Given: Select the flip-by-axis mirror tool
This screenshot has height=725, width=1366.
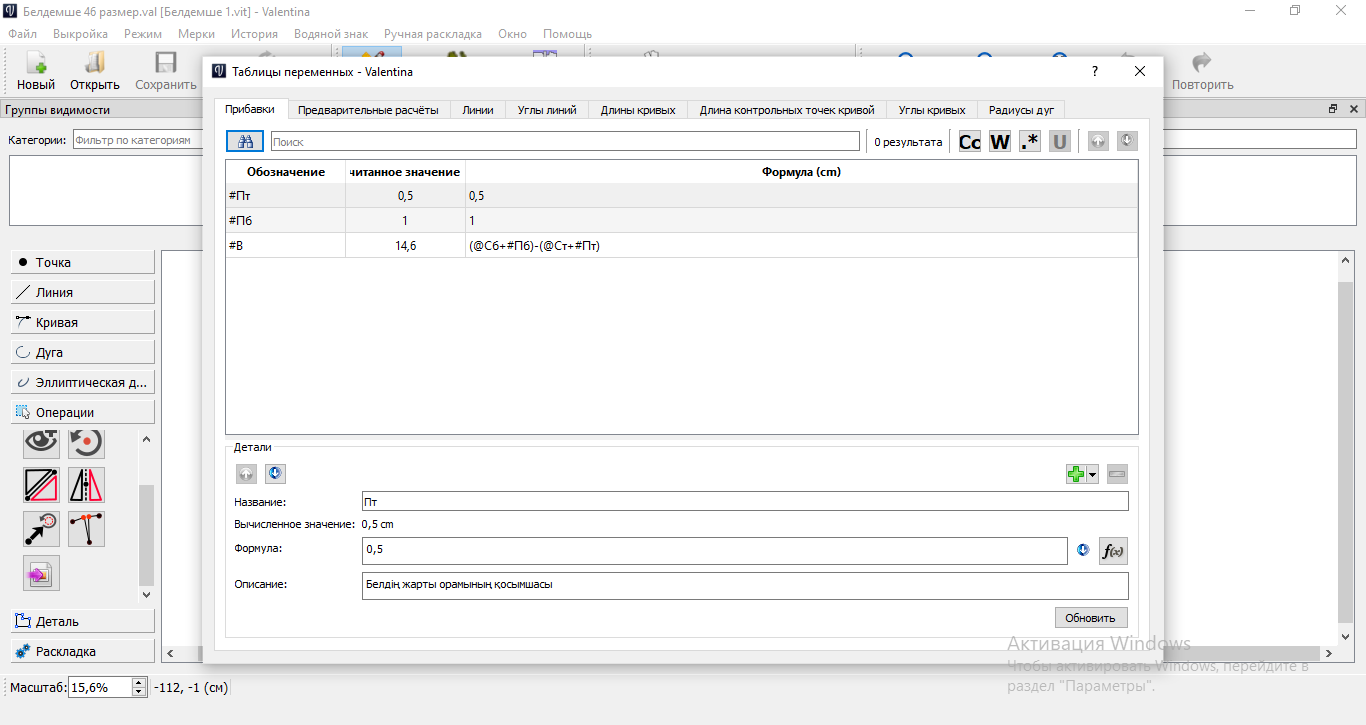Looking at the screenshot, I should click(x=87, y=485).
